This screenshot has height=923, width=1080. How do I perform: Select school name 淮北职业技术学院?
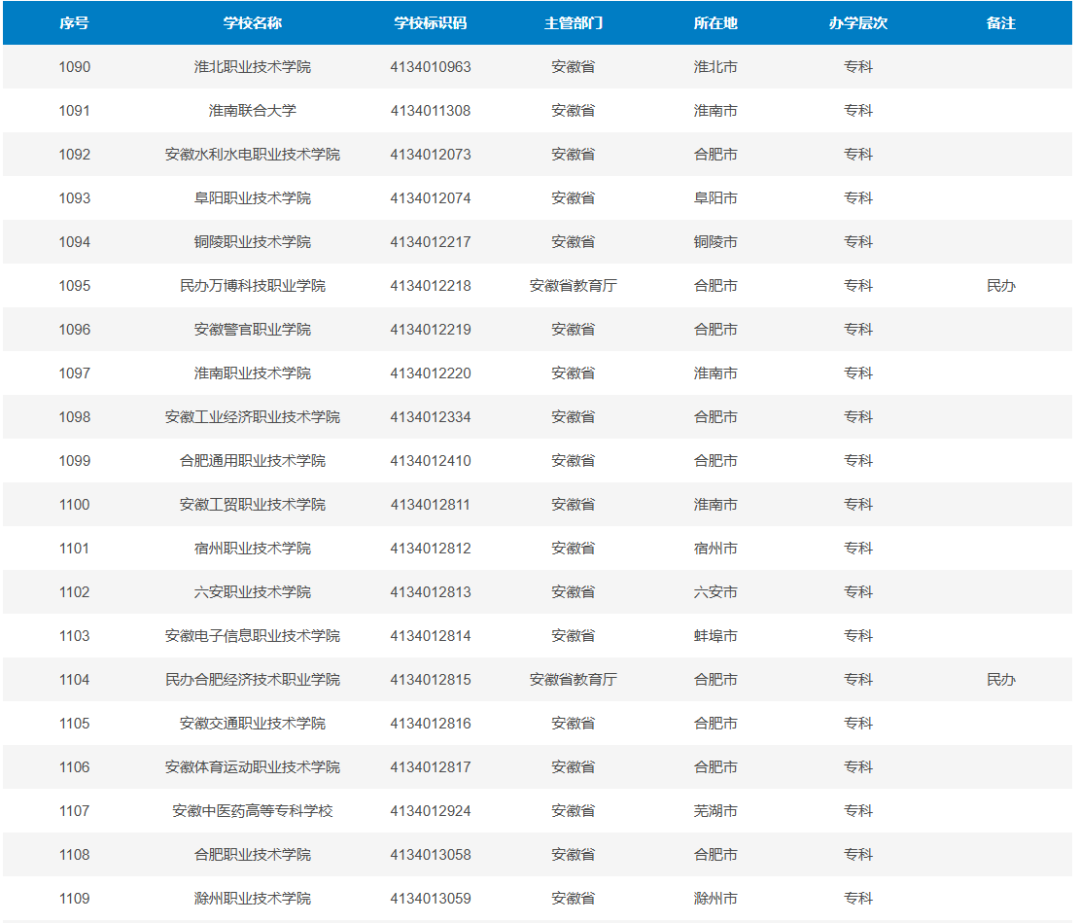(x=252, y=67)
